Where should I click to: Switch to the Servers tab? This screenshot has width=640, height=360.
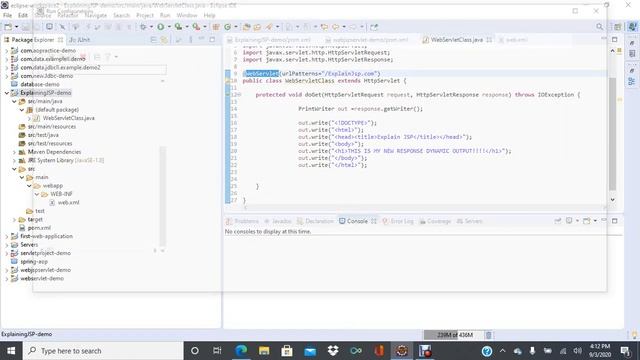[469, 221]
